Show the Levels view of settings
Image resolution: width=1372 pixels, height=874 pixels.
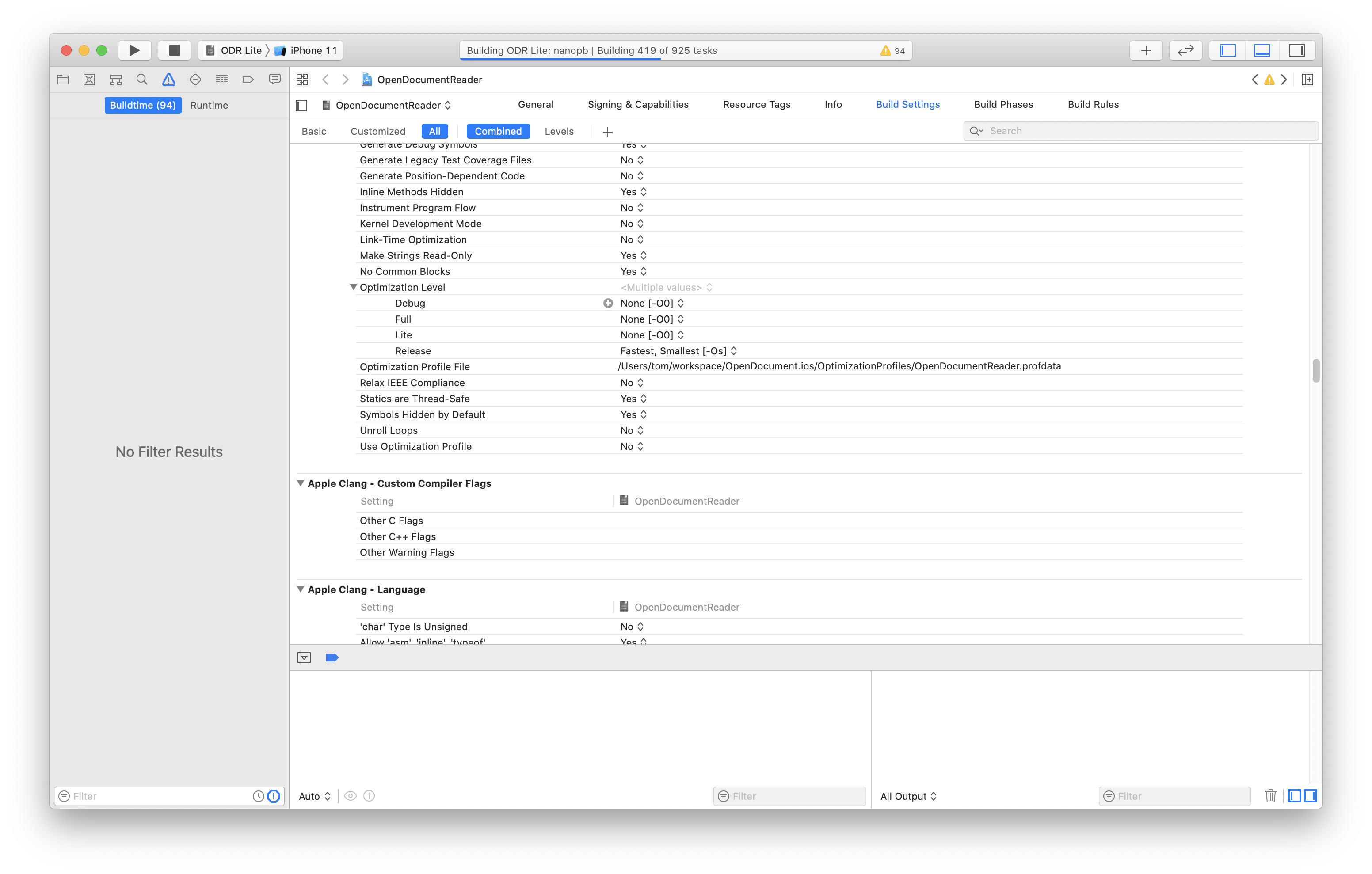tap(558, 131)
